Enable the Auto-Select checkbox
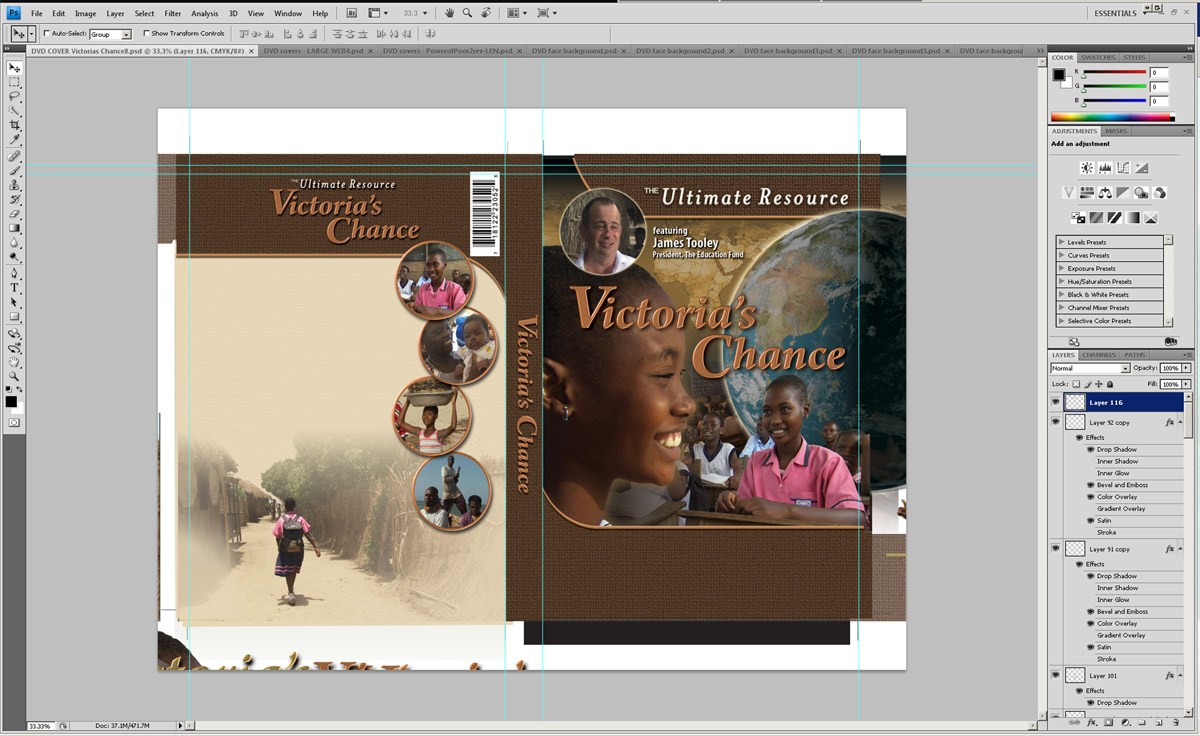Screen dimensions: 1200x736 coord(47,34)
